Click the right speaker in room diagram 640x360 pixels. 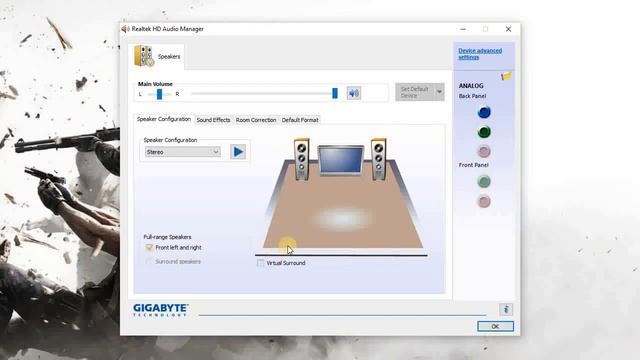378,160
